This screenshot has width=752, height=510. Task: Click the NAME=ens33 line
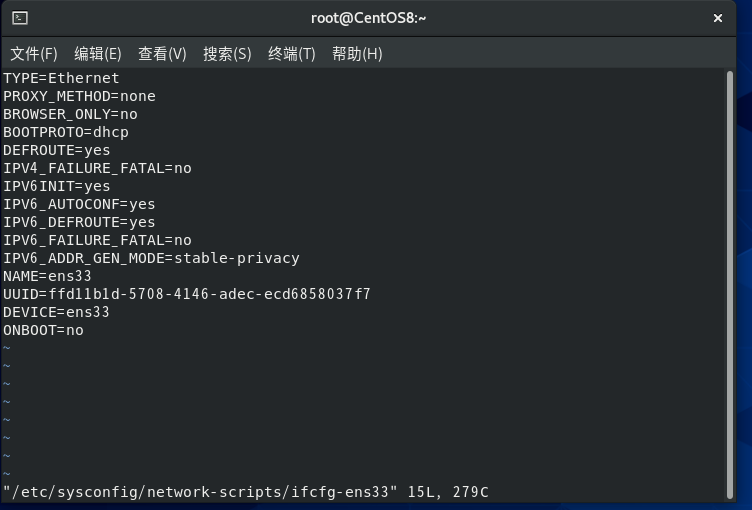tap(47, 276)
